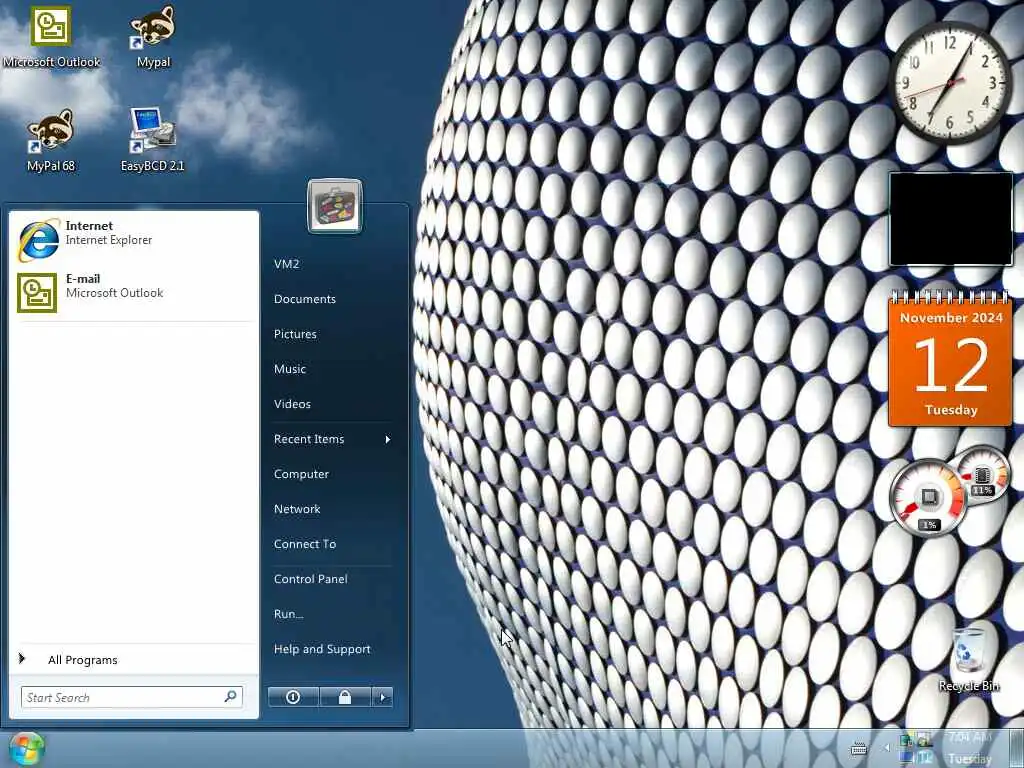
Task: Click in the Start Search field
Action: click(131, 697)
